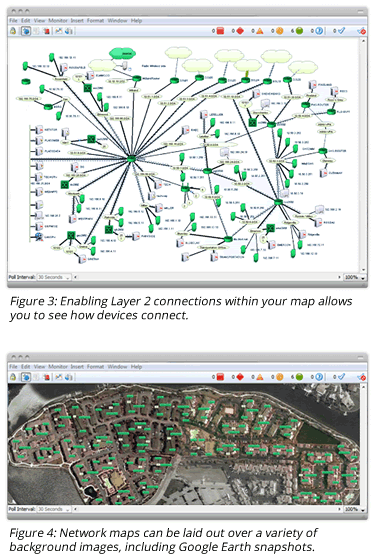Open View menu in bottom Google Earth window

[39, 366]
